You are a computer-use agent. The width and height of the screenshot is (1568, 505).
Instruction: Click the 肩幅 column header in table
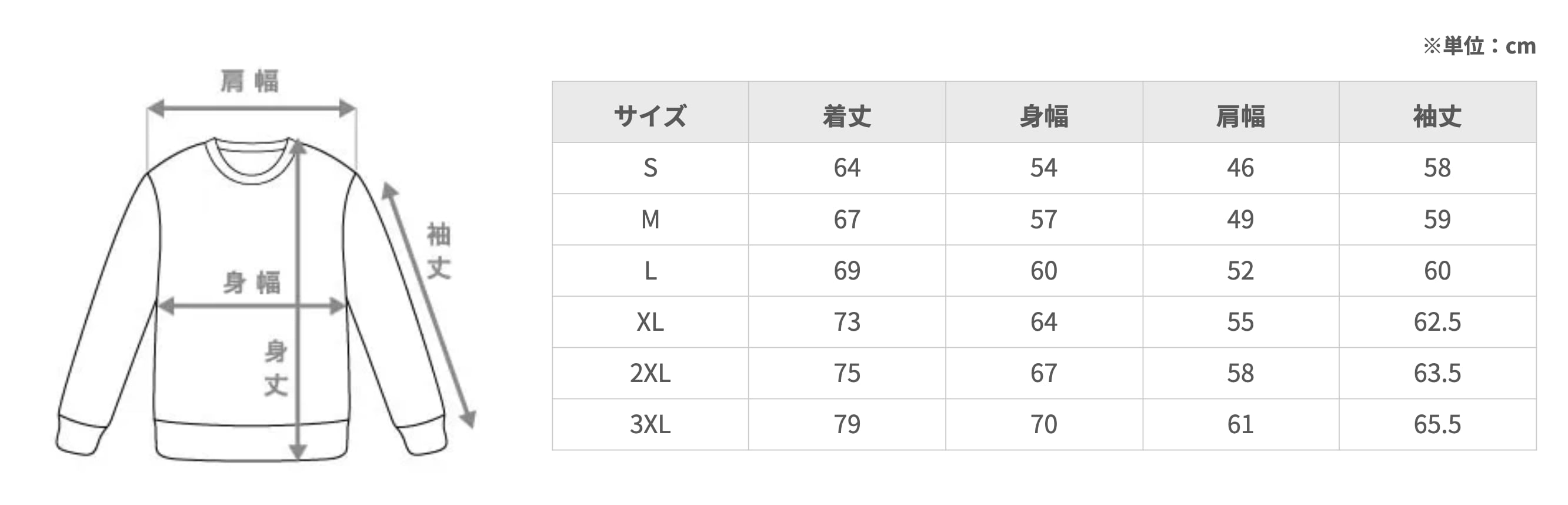pos(1240,116)
